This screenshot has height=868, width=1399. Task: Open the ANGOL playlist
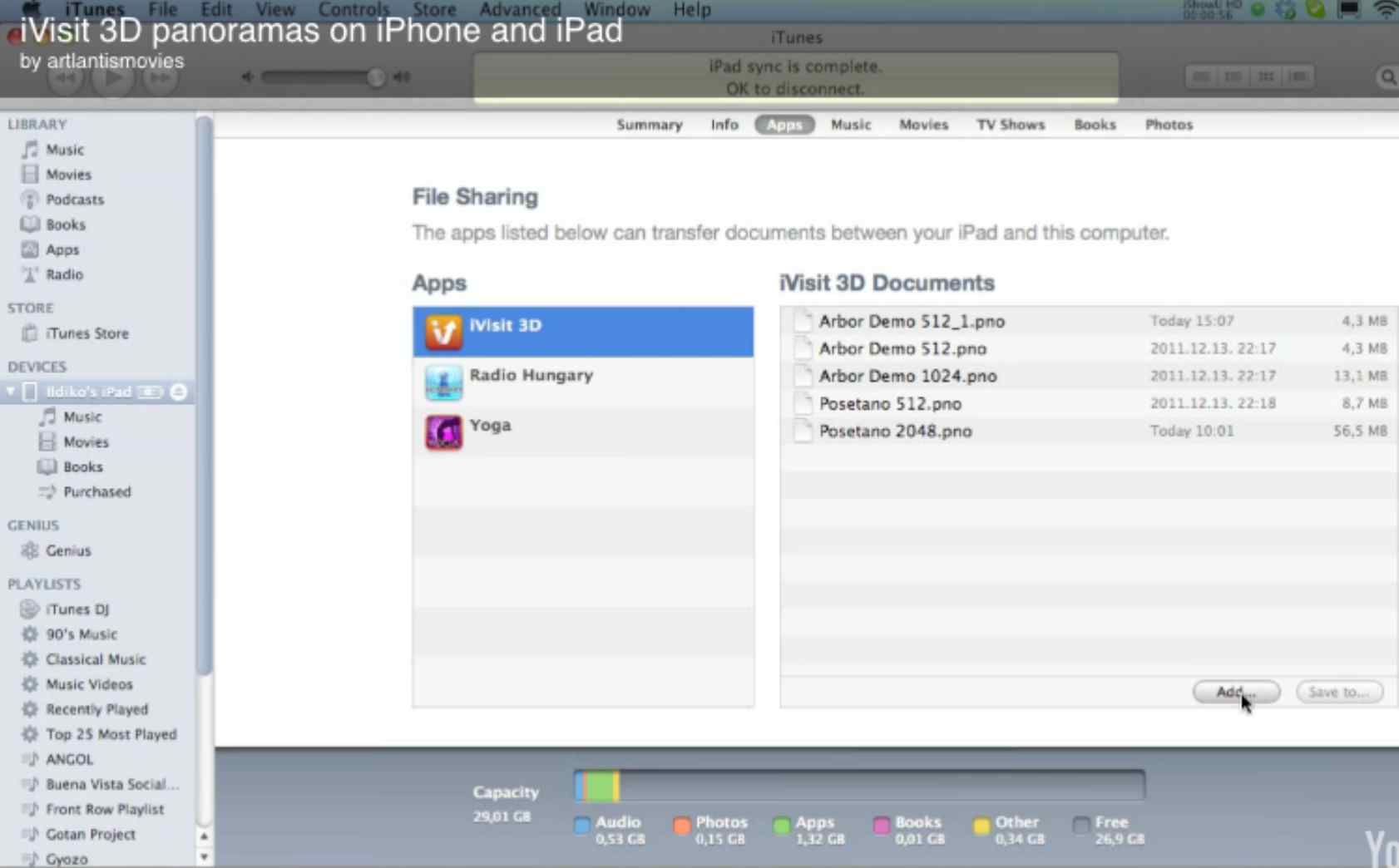pos(69,759)
